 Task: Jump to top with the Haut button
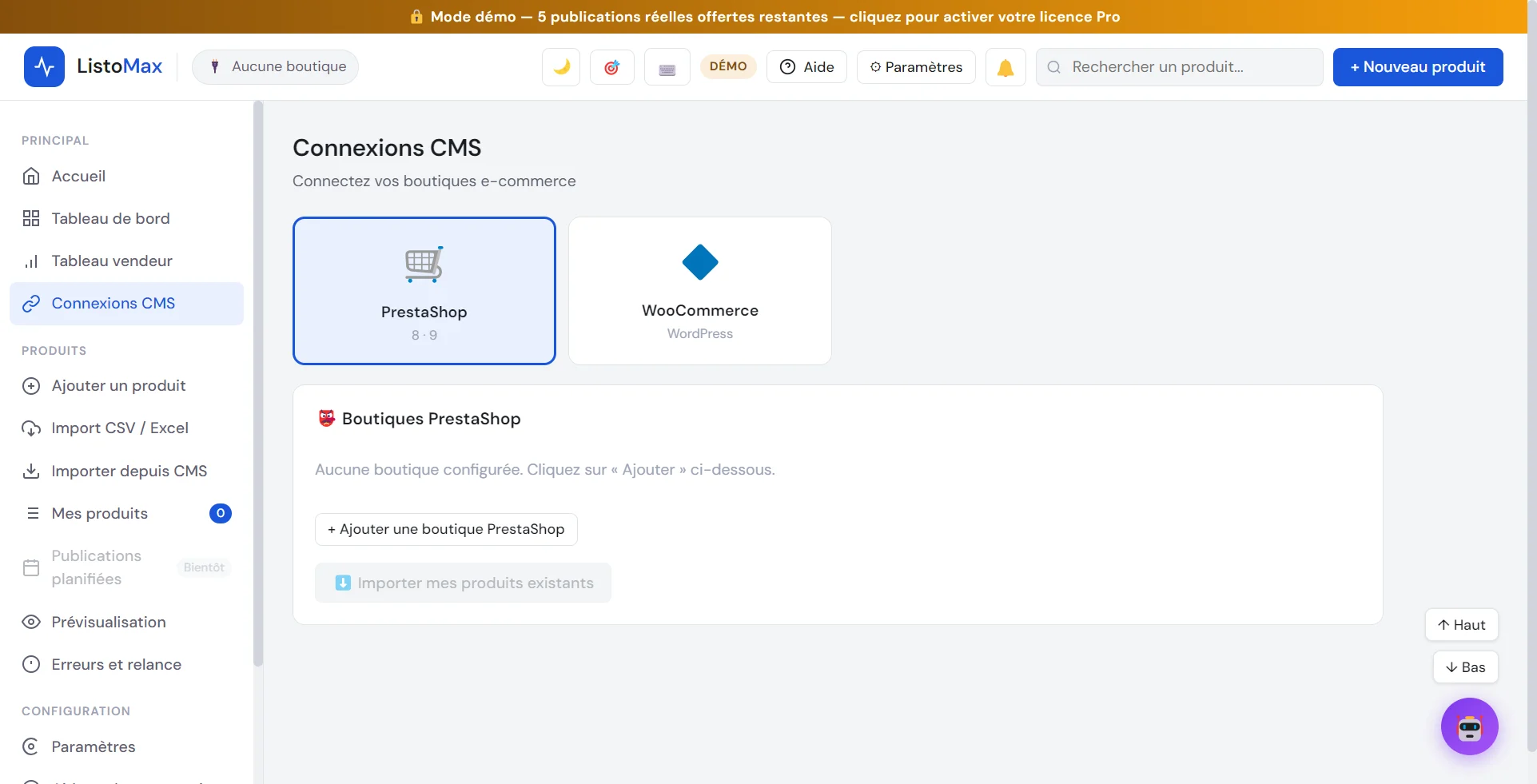1461,625
